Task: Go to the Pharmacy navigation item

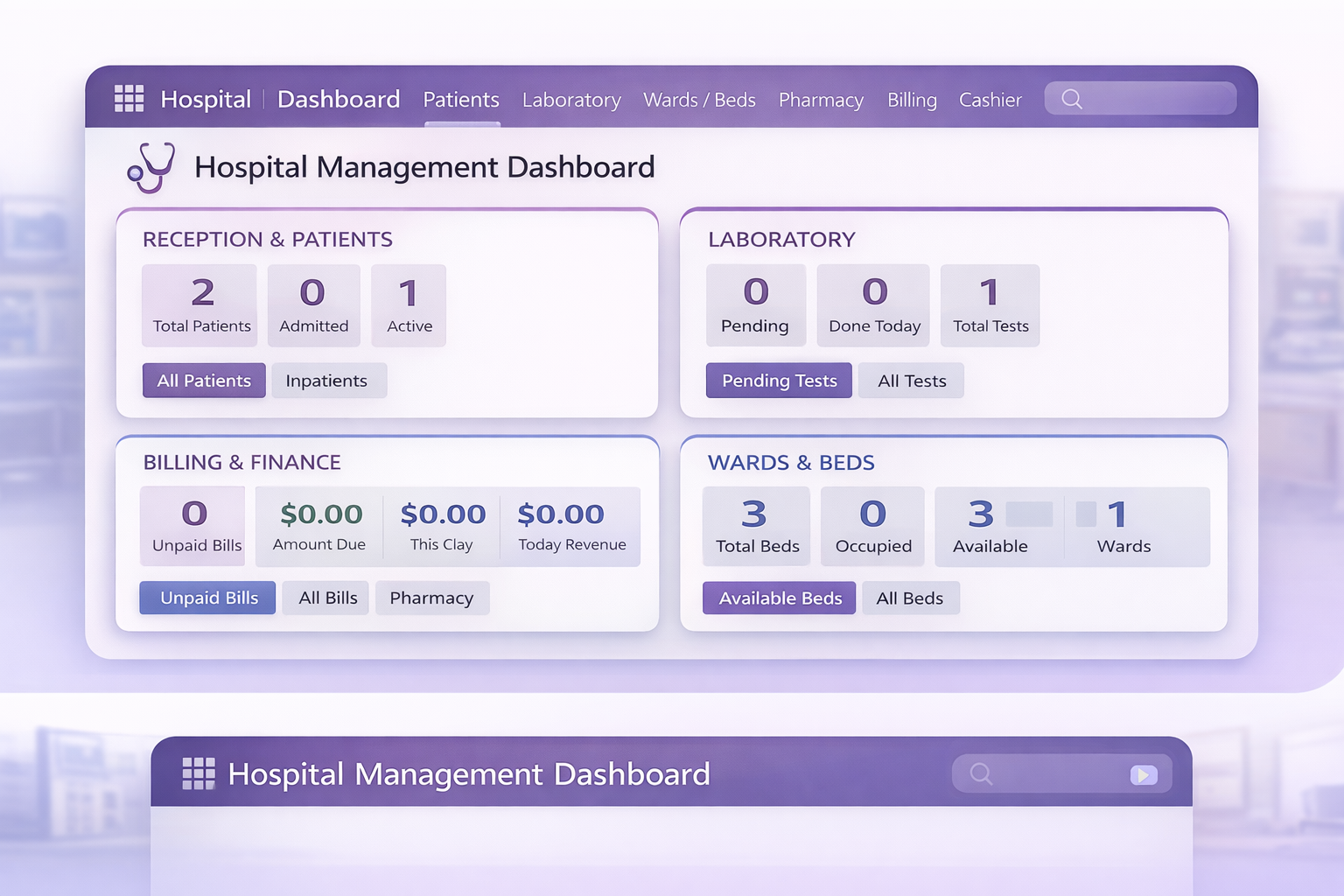Action: (821, 100)
